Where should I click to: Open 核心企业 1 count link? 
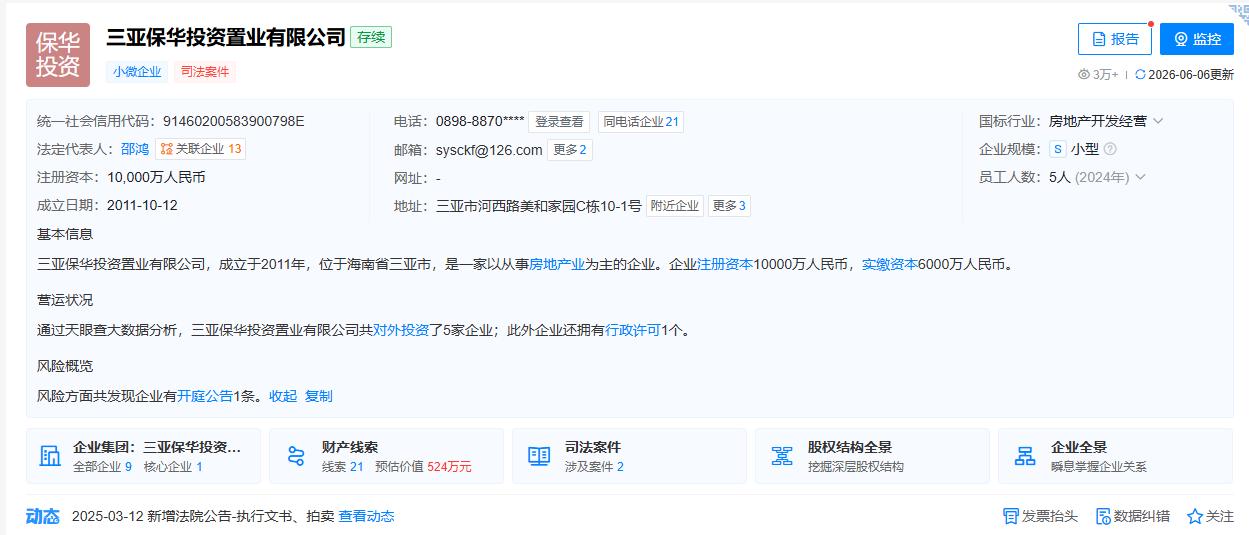coord(173,467)
